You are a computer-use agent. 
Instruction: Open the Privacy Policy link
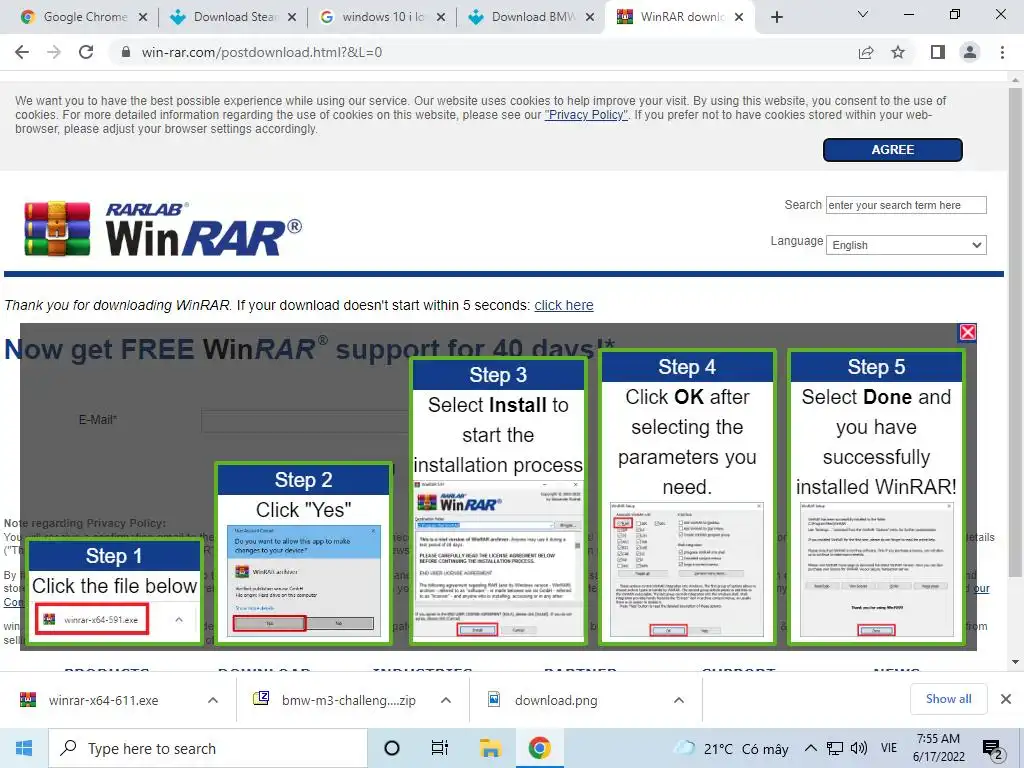[586, 115]
